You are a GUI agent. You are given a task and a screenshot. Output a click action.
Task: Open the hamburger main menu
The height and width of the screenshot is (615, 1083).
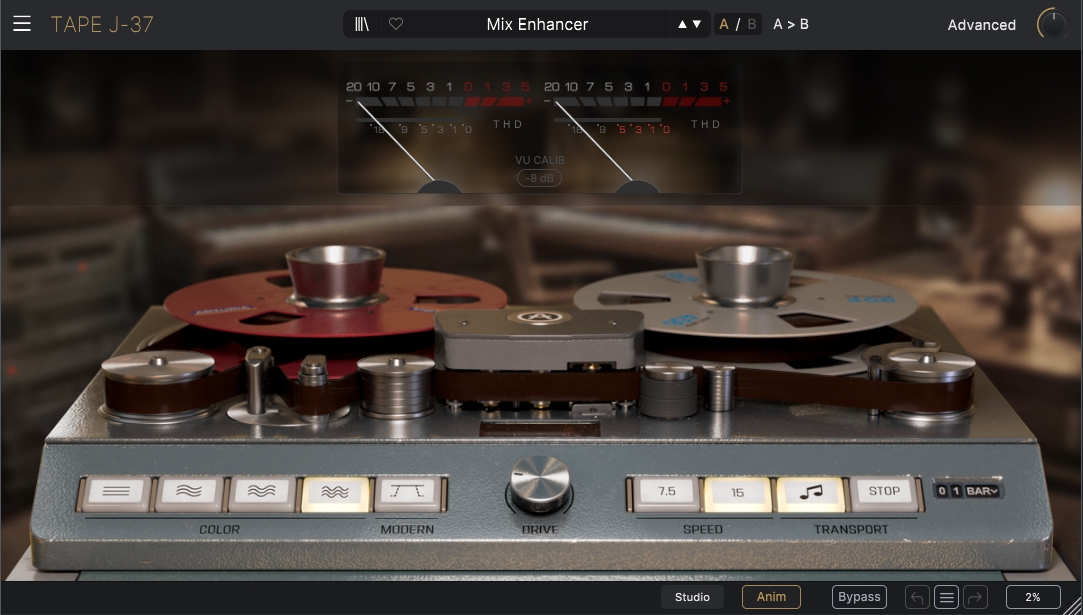pos(22,24)
